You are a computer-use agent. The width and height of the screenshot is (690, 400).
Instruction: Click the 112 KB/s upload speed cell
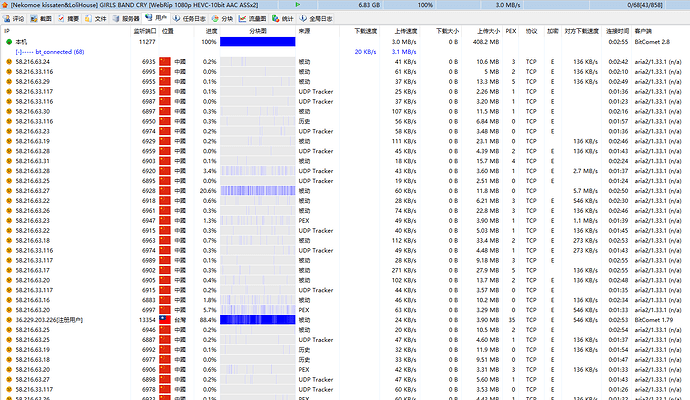click(x=404, y=240)
